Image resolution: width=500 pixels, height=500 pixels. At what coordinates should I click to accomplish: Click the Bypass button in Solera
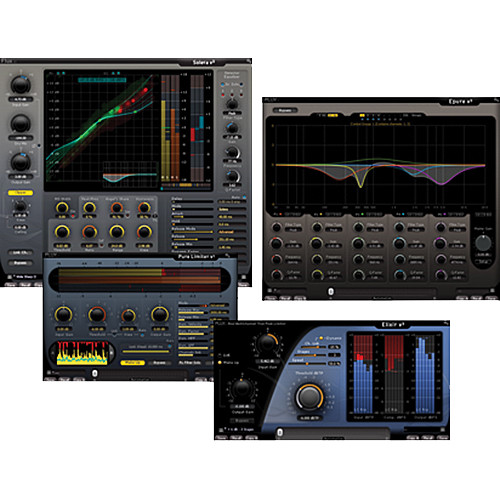click(x=20, y=263)
